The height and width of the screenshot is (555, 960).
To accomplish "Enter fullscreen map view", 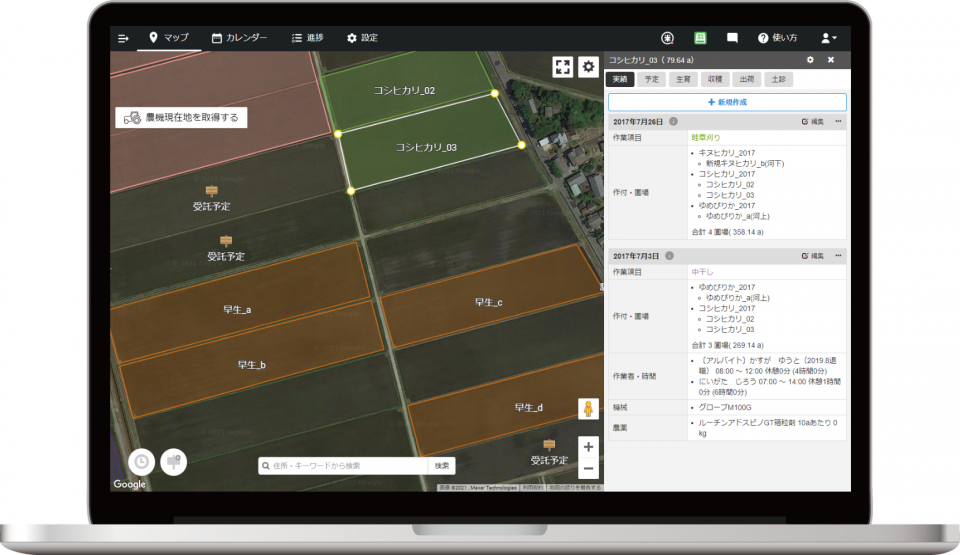I will (563, 67).
